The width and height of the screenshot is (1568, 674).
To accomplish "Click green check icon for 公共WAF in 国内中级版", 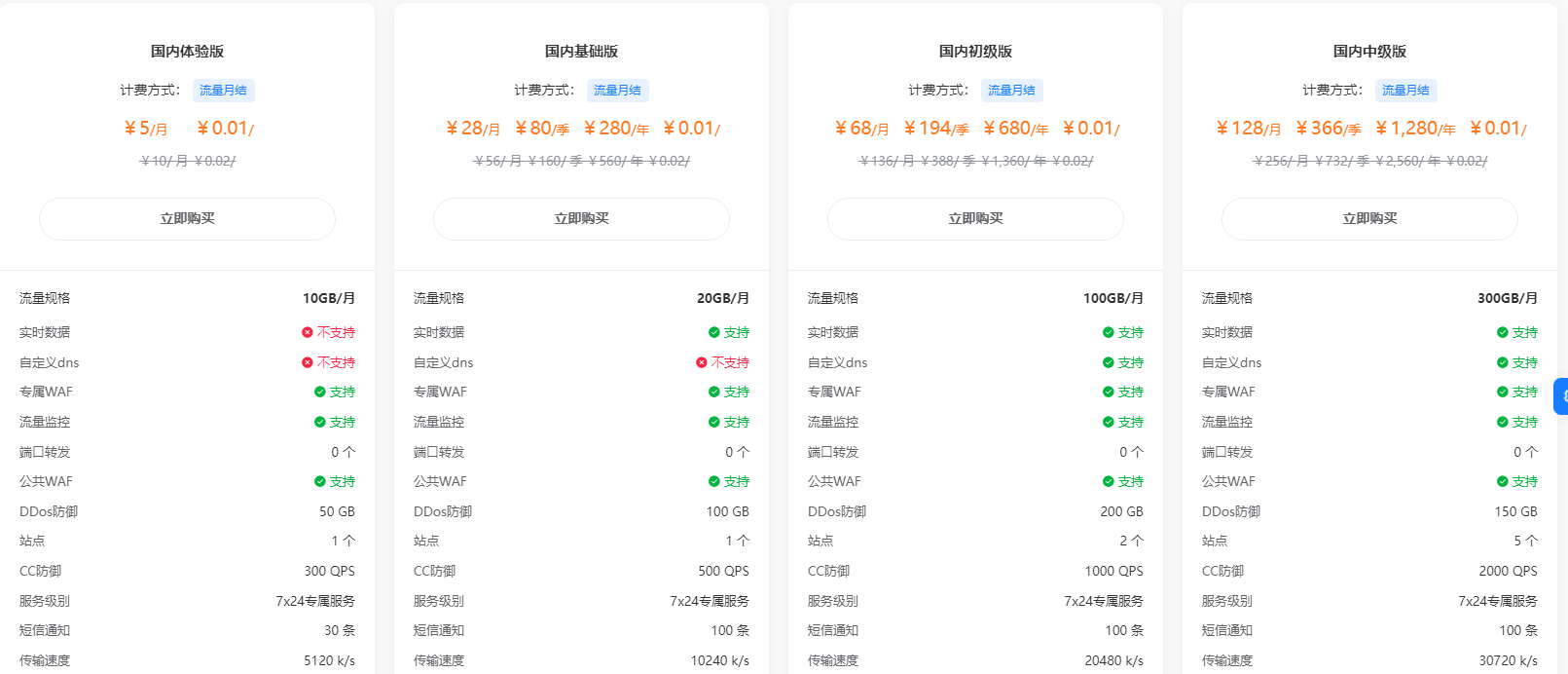I will pyautogui.click(x=1503, y=481).
